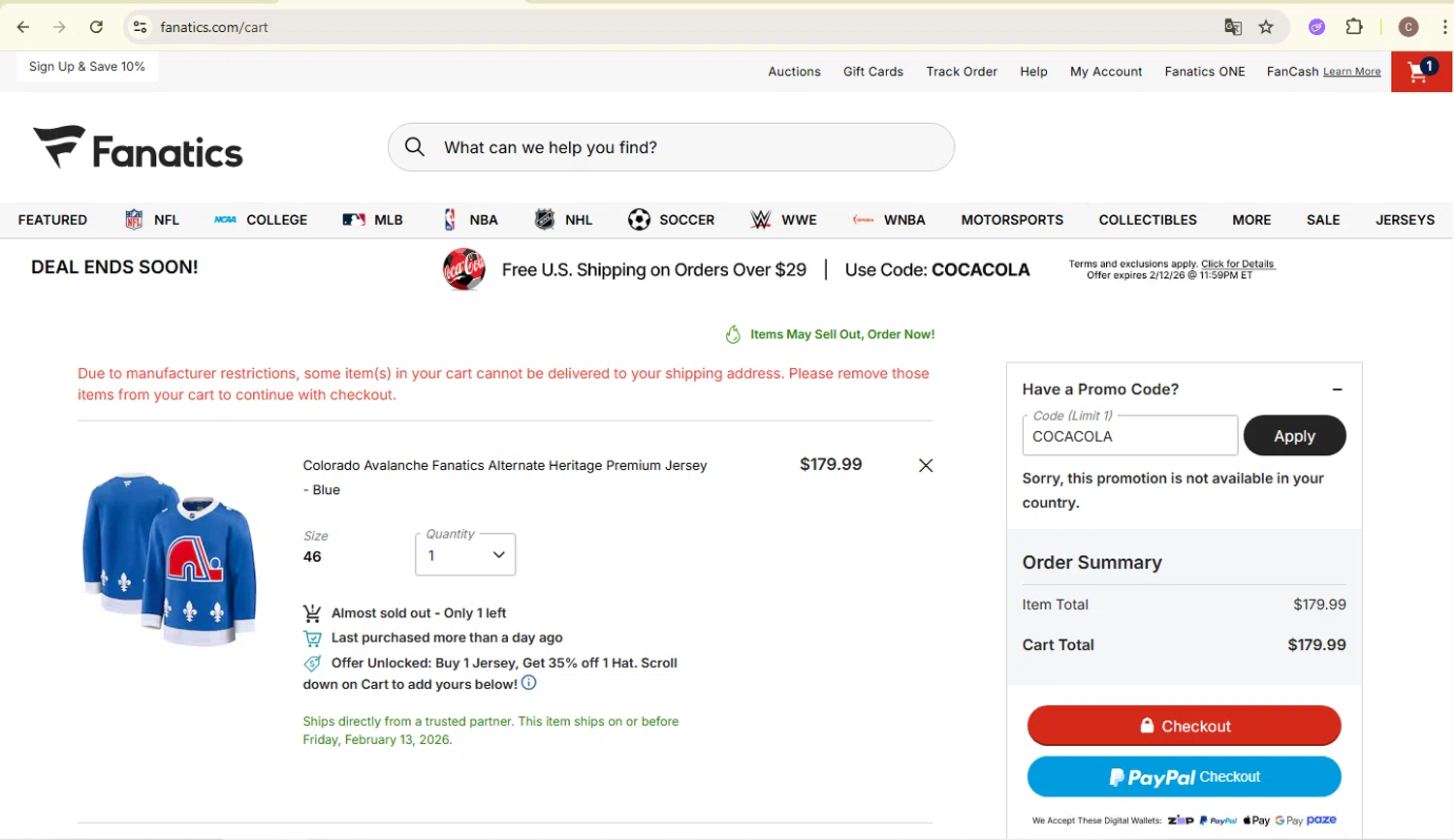This screenshot has height=840, width=1454.
Task: Open the Gift Cards link
Action: [873, 72]
